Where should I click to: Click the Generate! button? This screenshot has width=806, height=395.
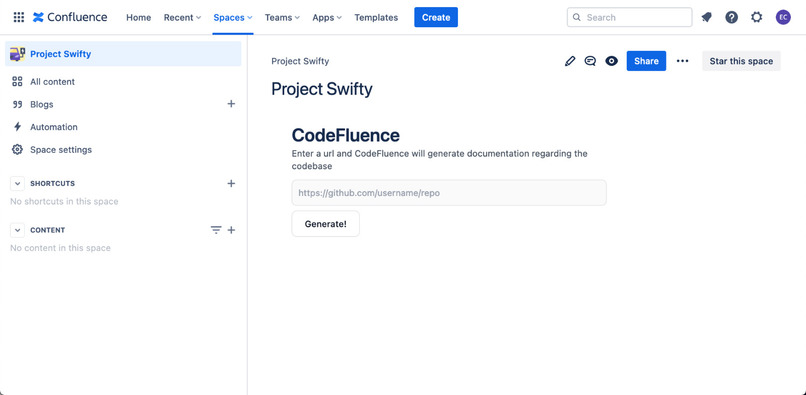pos(325,224)
